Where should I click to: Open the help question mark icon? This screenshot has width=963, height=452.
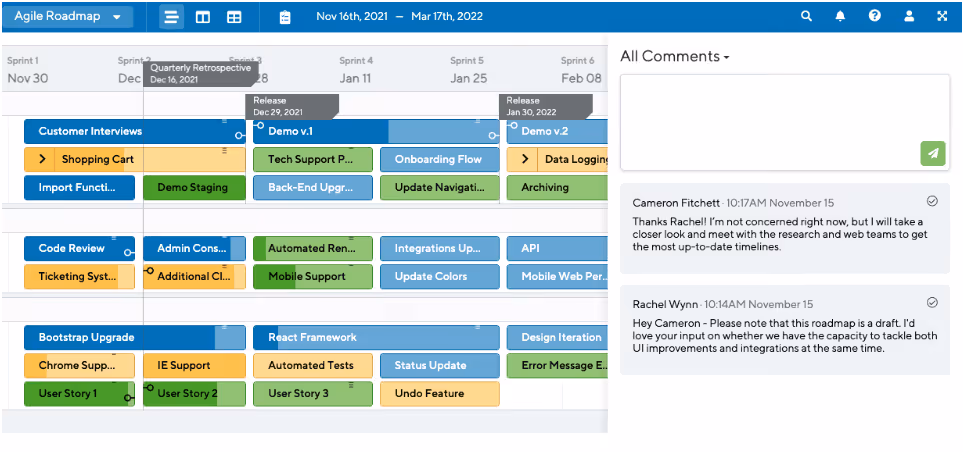(x=875, y=17)
